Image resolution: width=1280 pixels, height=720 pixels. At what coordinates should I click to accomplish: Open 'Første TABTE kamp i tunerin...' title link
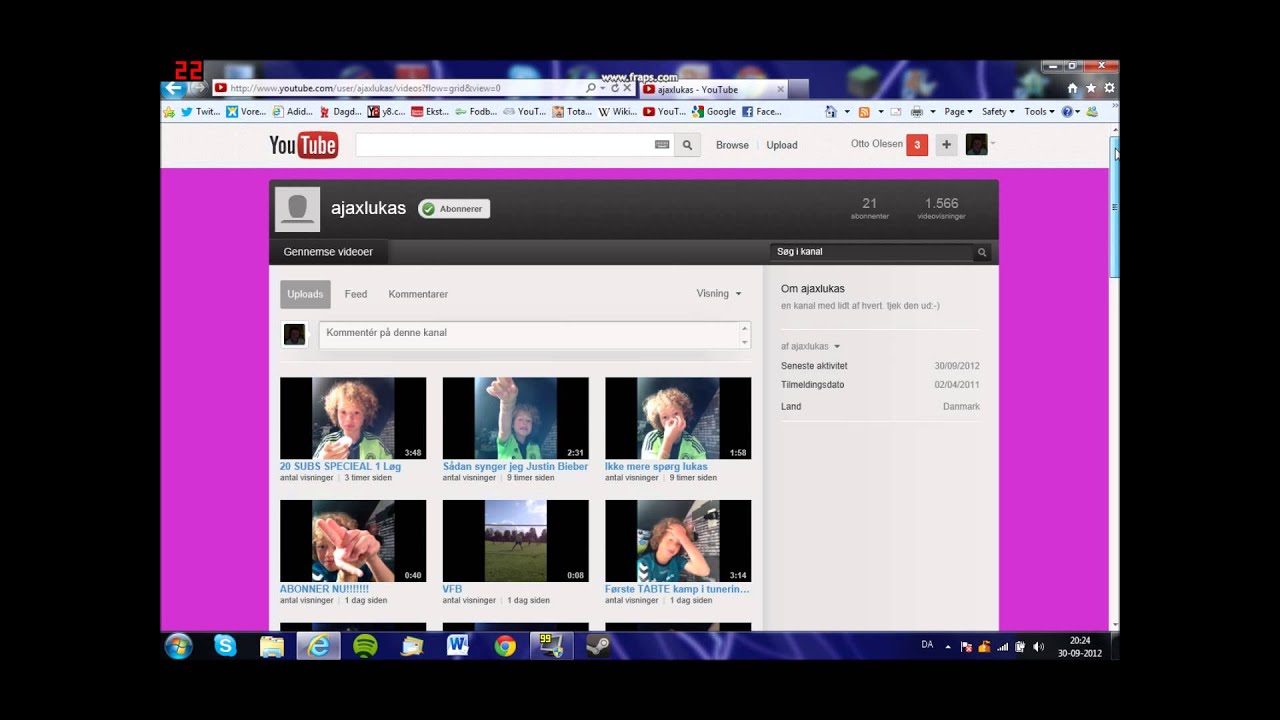(x=677, y=589)
